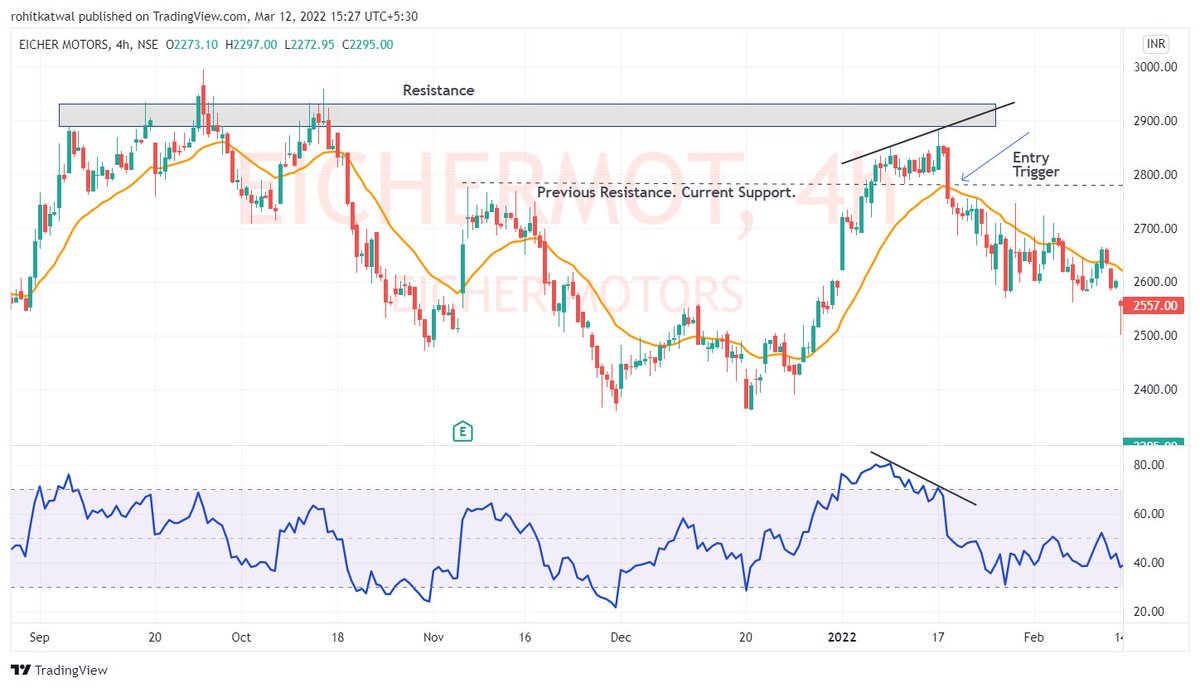1200x688 pixels.
Task: Click the 2400.00 price axis label
Action: pyautogui.click(x=1157, y=390)
